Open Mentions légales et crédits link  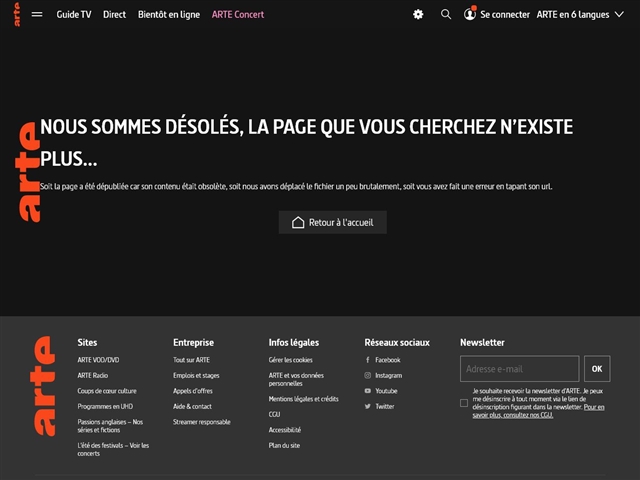304,399
